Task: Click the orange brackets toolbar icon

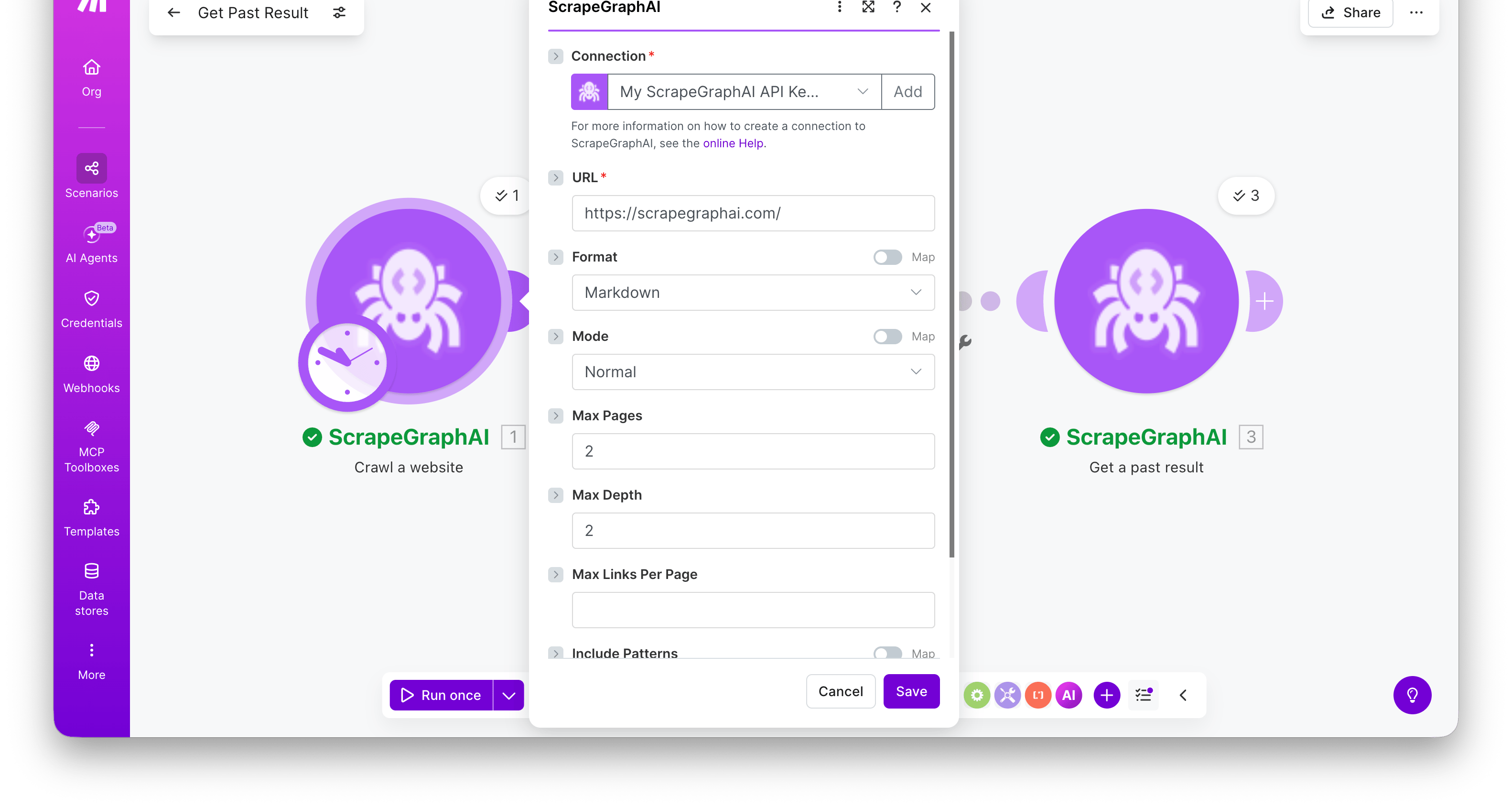Action: (1038, 695)
